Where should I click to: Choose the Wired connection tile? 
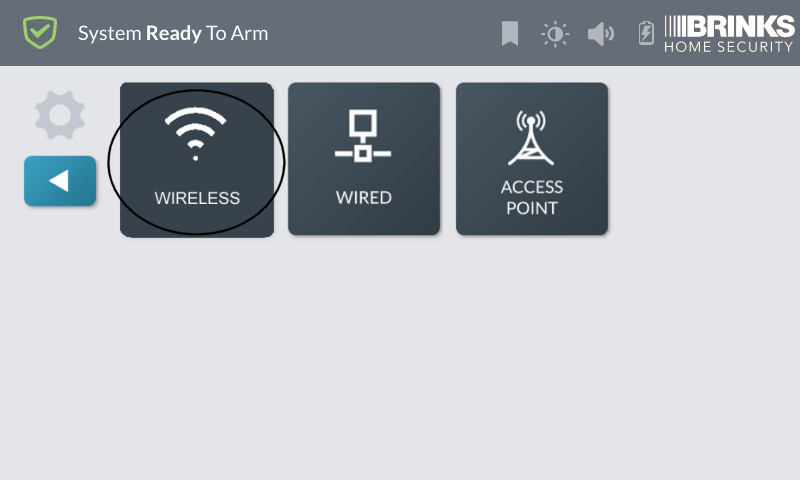tap(364, 159)
